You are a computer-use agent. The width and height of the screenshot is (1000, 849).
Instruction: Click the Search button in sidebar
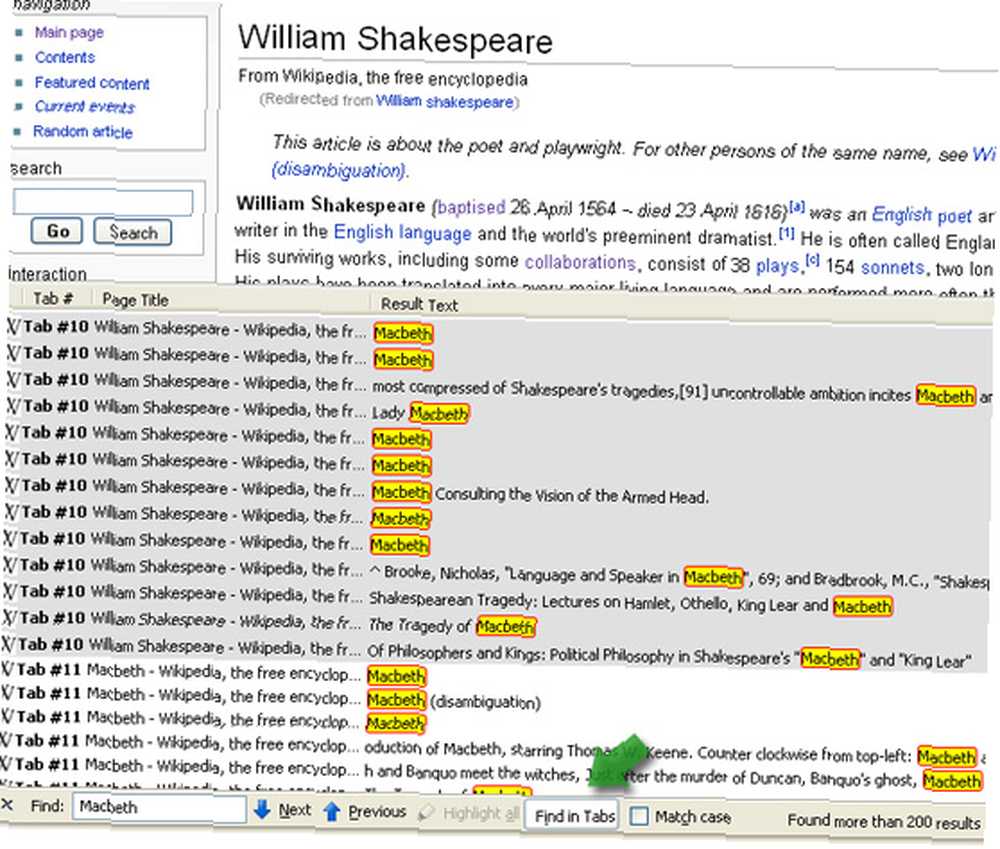pyautogui.click(x=133, y=232)
